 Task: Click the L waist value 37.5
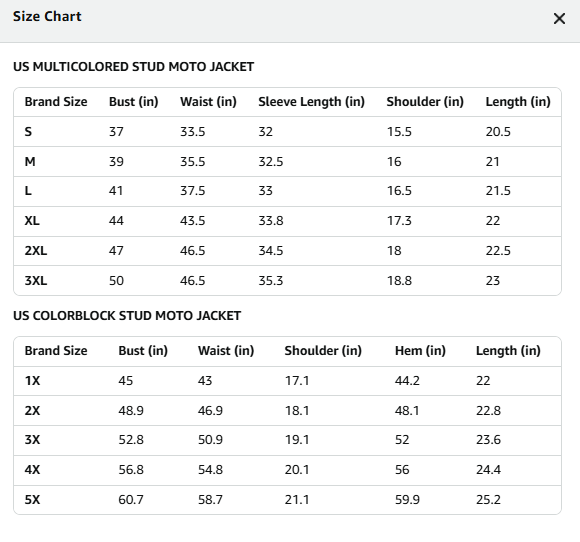pyautogui.click(x=192, y=191)
